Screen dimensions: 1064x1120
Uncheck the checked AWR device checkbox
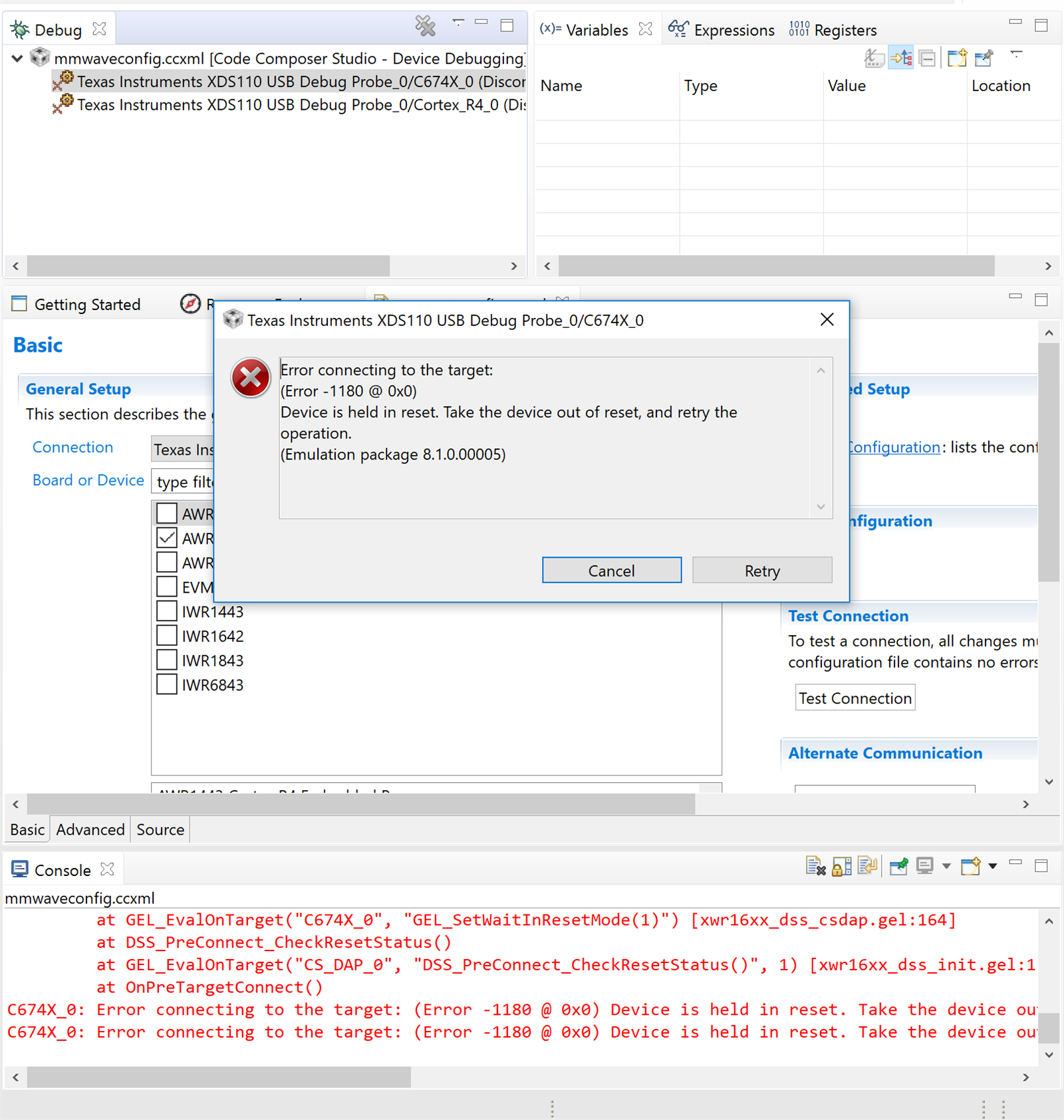(x=166, y=537)
